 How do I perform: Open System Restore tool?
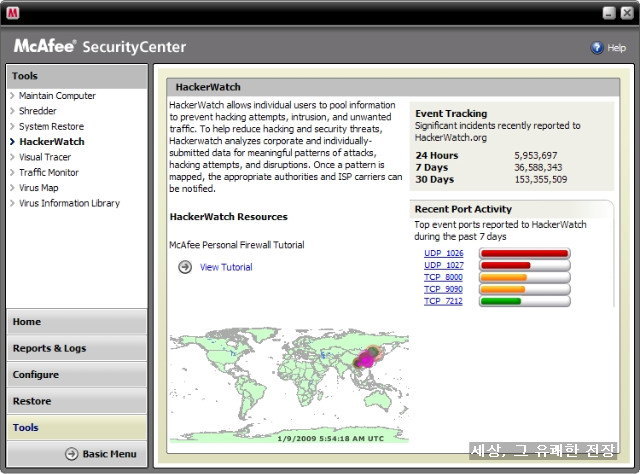click(51, 126)
